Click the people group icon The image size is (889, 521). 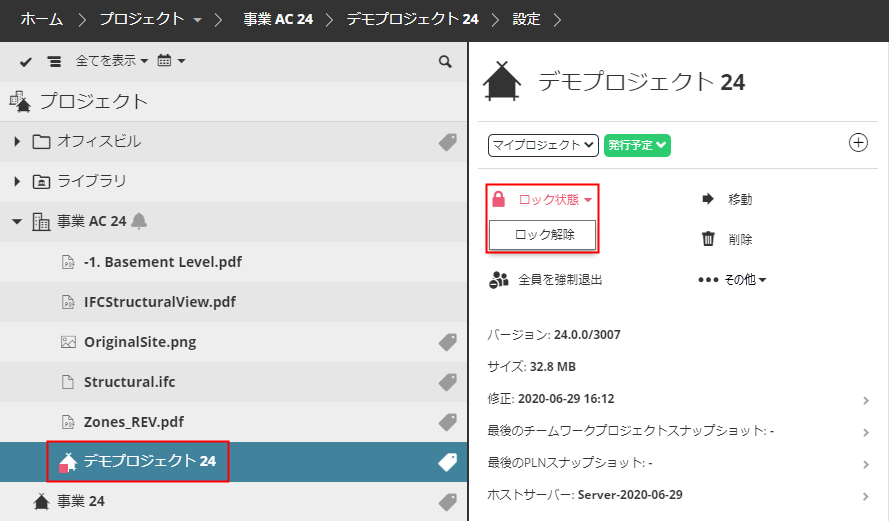point(499,279)
